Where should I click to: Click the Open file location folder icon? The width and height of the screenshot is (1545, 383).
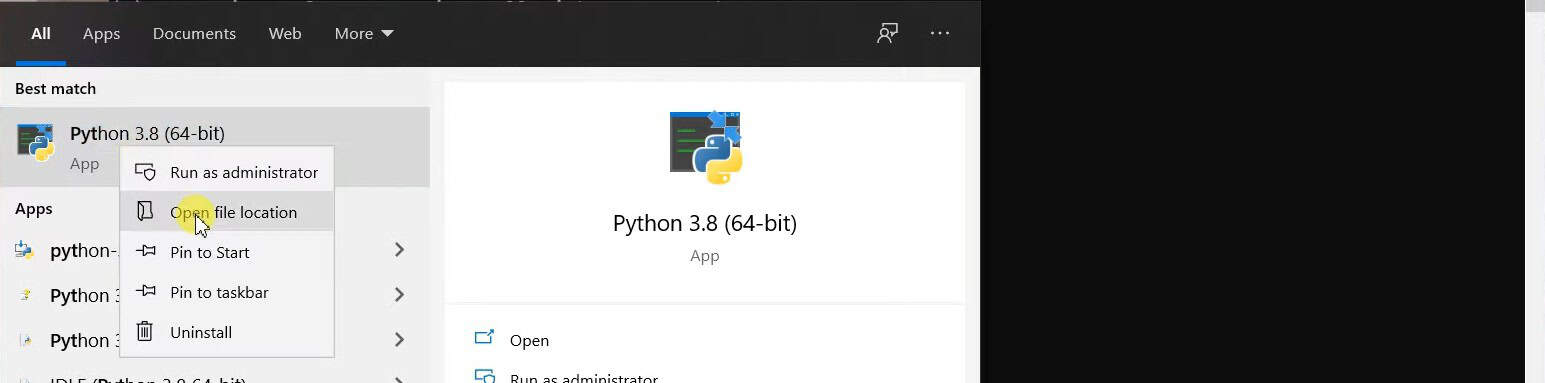click(x=145, y=211)
